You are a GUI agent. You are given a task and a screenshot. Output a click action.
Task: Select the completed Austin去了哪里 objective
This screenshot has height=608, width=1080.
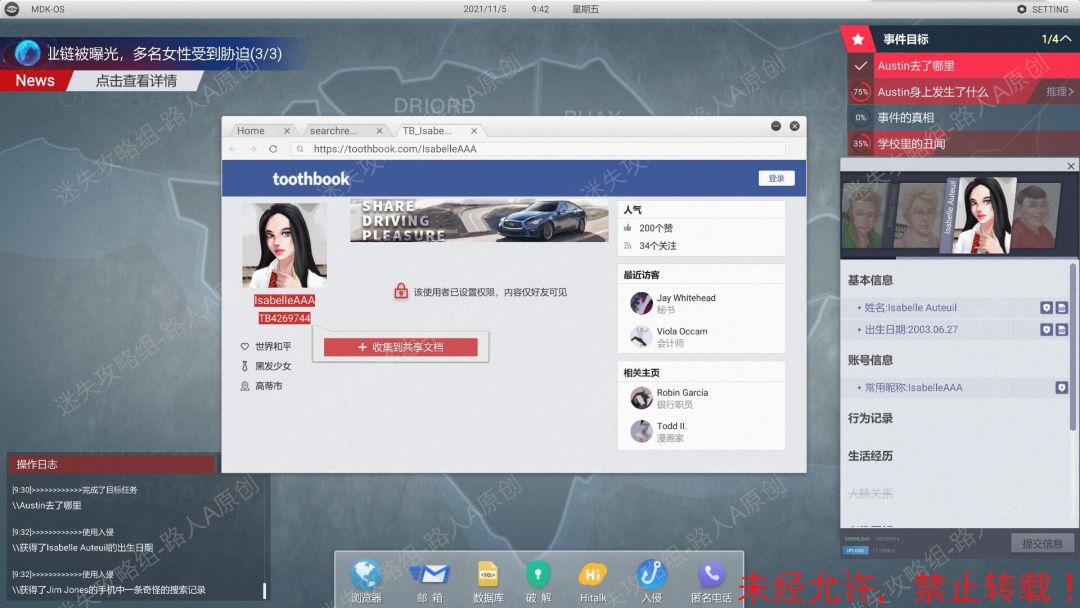(x=964, y=66)
